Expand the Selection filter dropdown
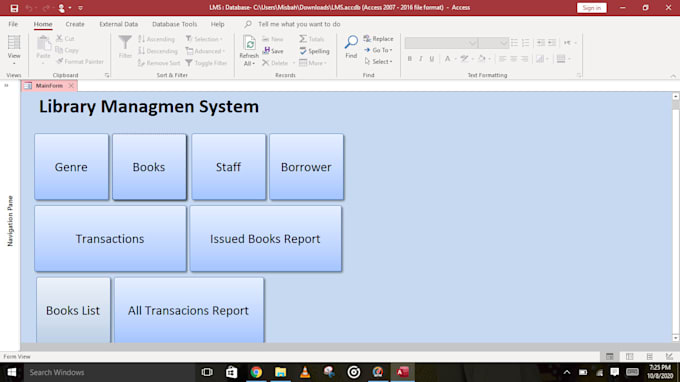Screen dimensions: 680x382 204,39
